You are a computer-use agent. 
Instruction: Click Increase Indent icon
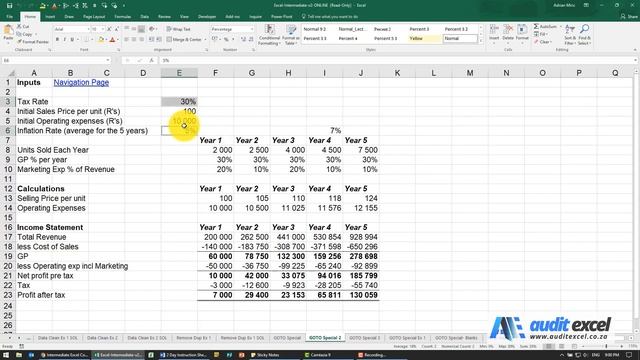pos(159,40)
